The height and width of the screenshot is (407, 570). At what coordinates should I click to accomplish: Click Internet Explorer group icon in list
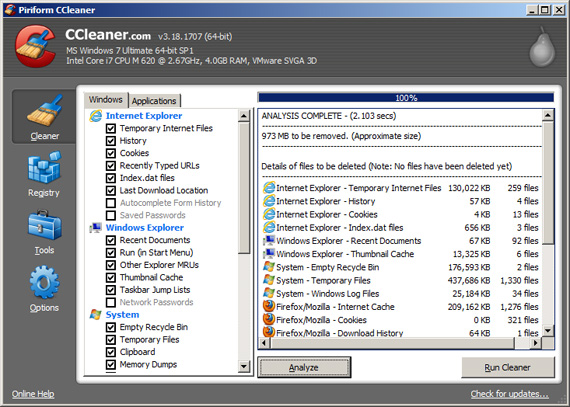point(96,116)
